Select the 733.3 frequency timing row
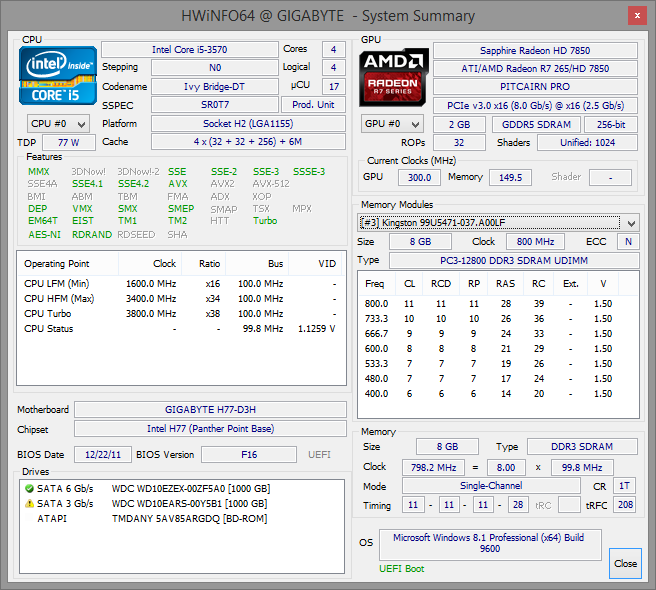656x590 pixels. (498, 319)
